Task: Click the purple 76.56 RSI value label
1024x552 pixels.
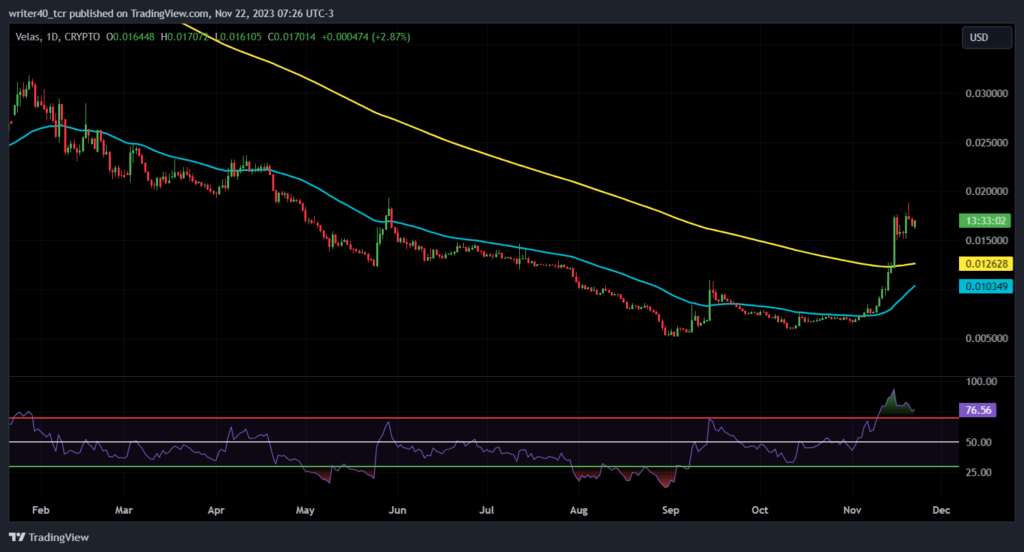Action: 978,410
